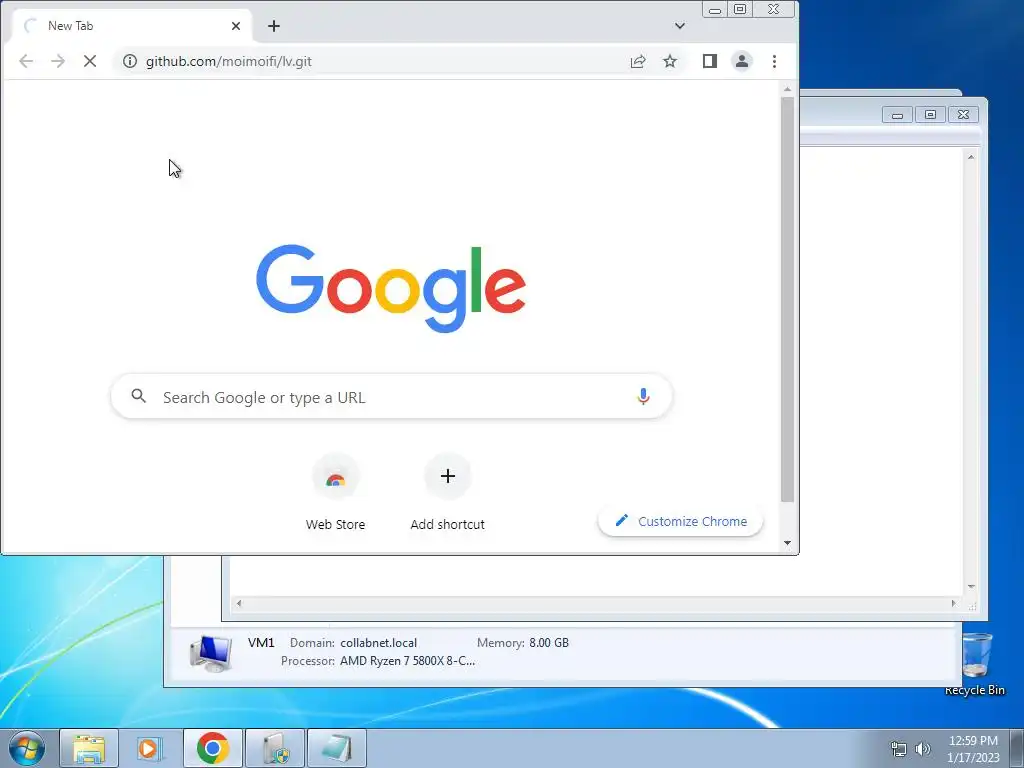Open the volume speaker tray icon
This screenshot has width=1024, height=768.
[923, 749]
